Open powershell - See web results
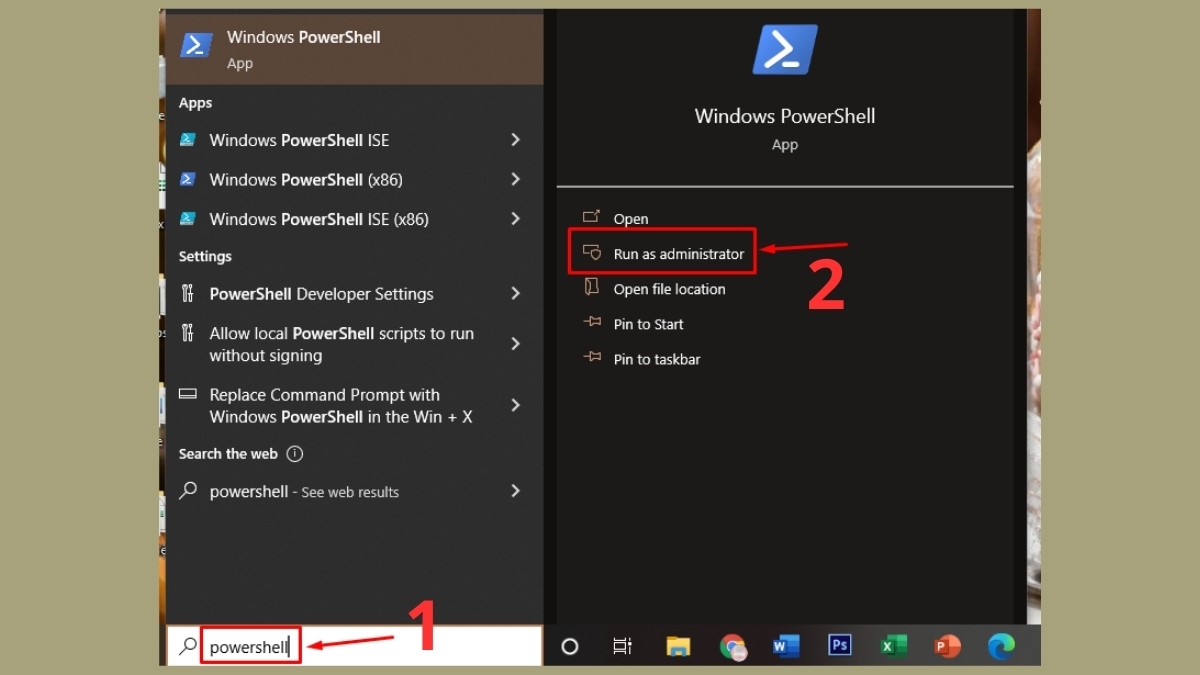Screen dimensions: 1200x675 [304, 491]
